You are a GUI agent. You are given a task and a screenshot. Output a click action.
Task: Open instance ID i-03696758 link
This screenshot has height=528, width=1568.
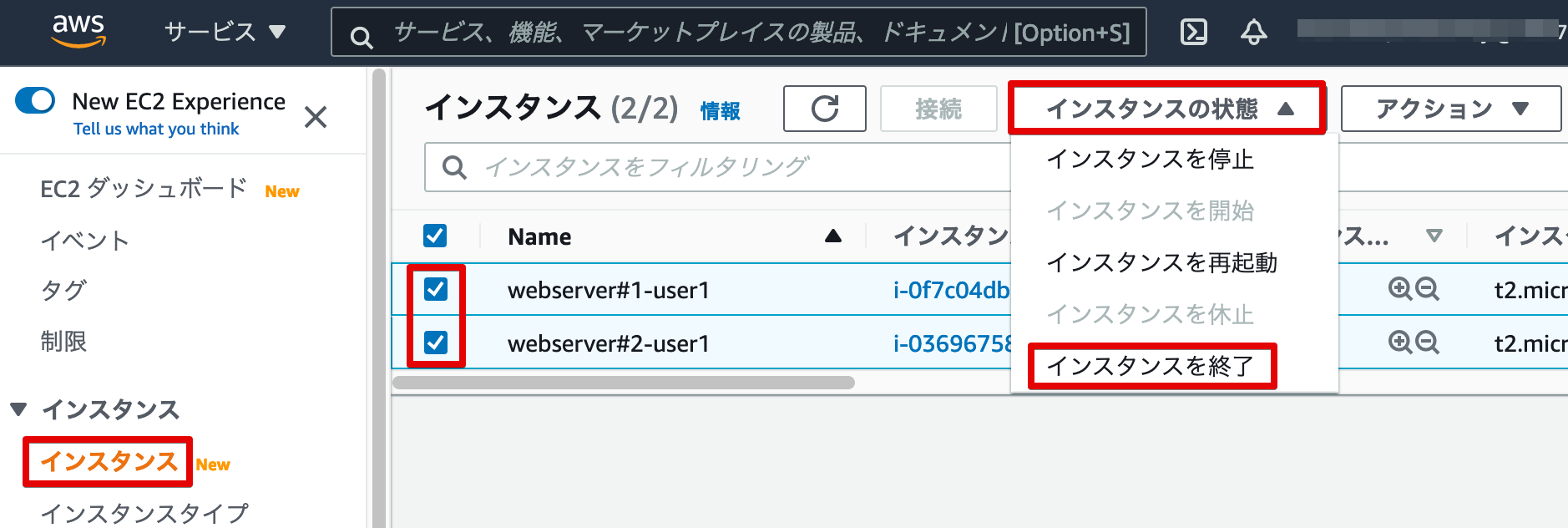pos(953,343)
